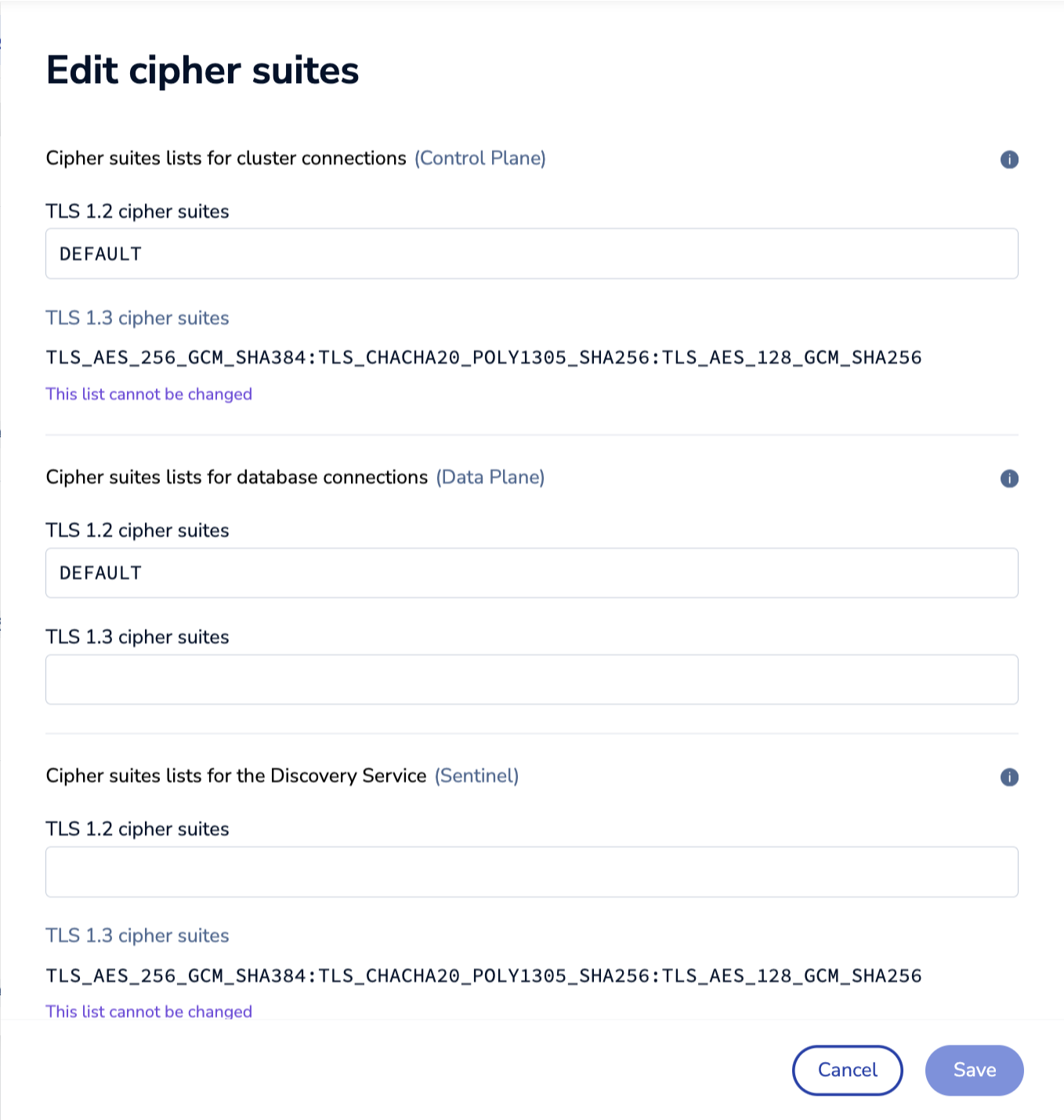Viewport: 1064px width, 1120px height.
Task: Click the Control Plane info icon
Action: 1009,160
